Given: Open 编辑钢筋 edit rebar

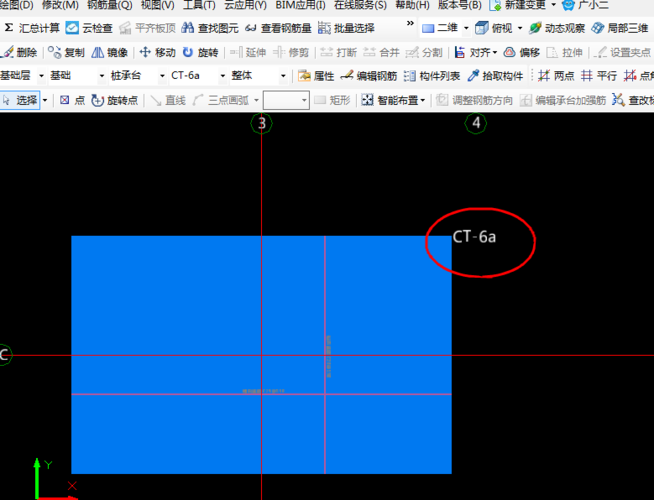Looking at the screenshot, I should coord(369,76).
